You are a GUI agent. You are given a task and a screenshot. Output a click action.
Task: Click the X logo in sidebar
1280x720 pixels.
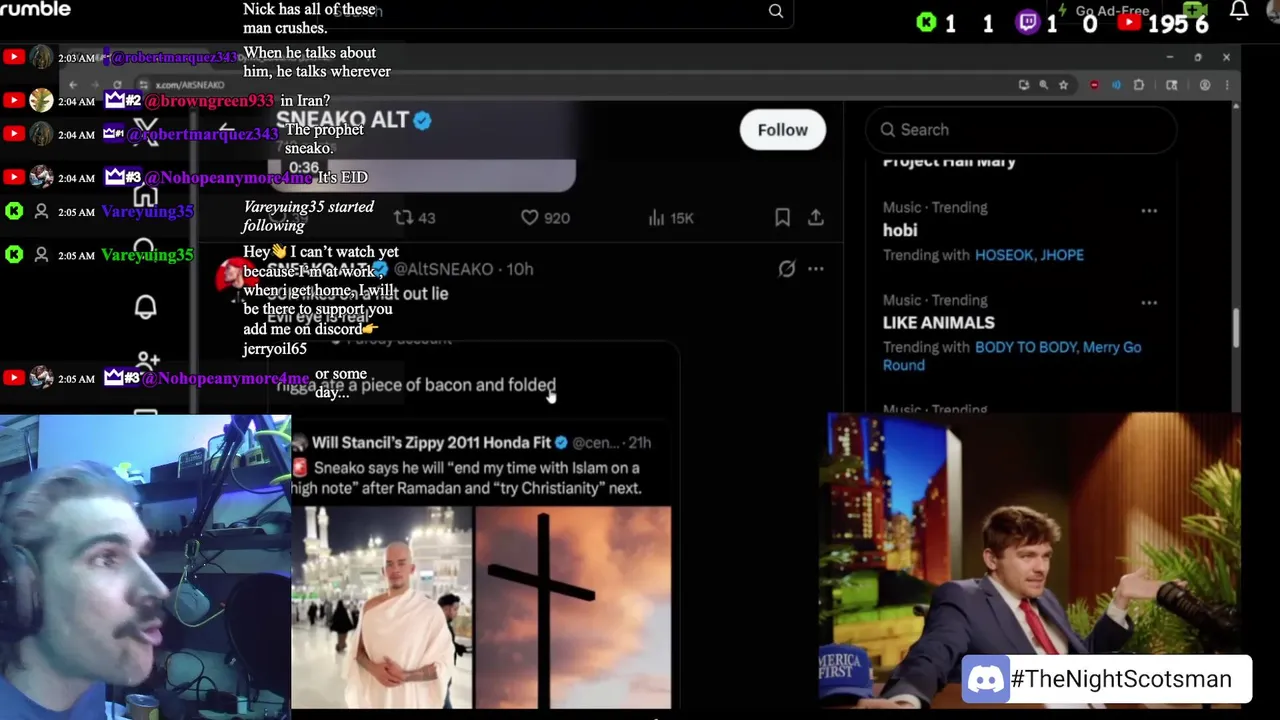146,132
